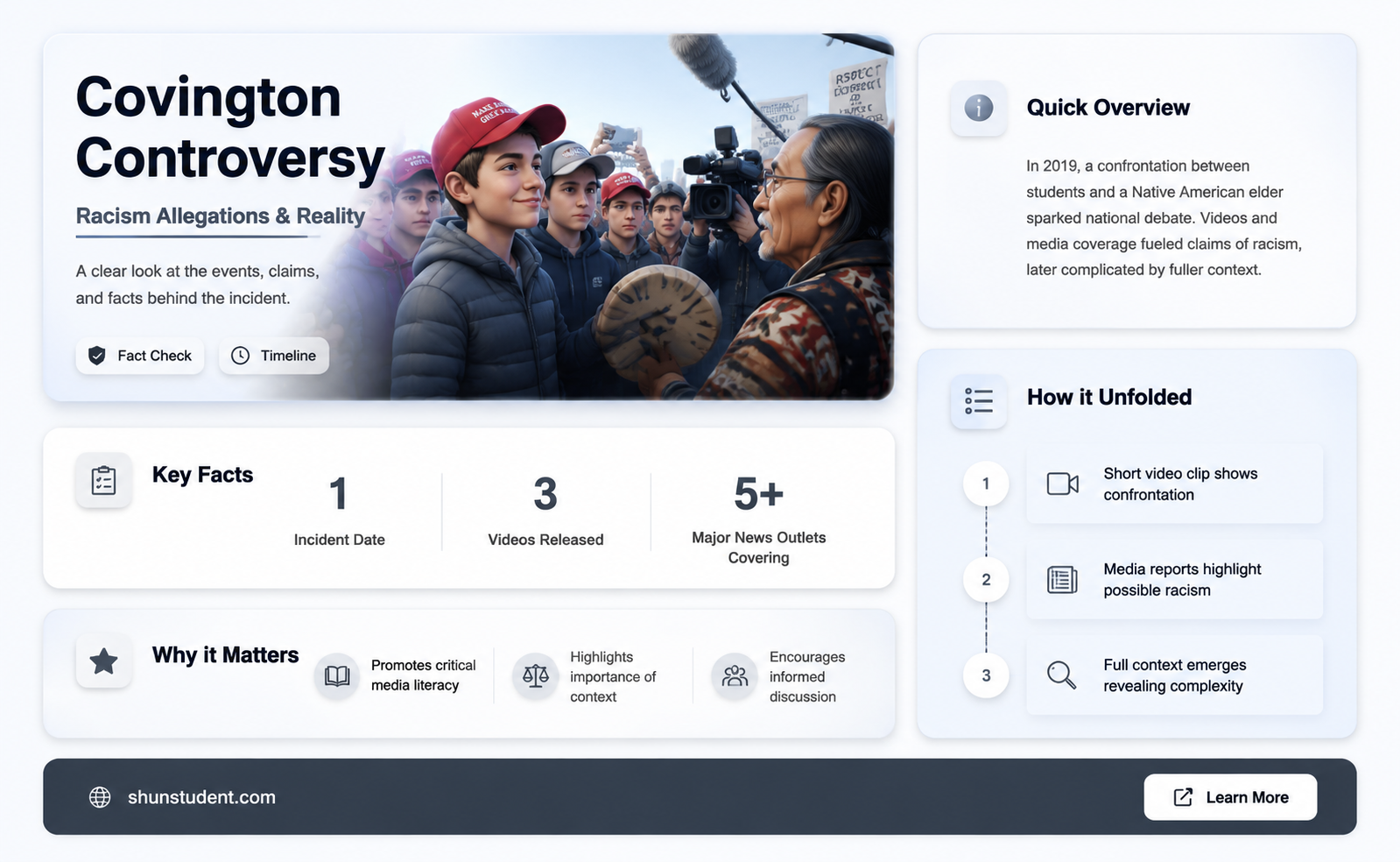This screenshot has height=862, width=1400.
Task: Click the 'Major News Outlets Covering' label
Action: coord(759,548)
